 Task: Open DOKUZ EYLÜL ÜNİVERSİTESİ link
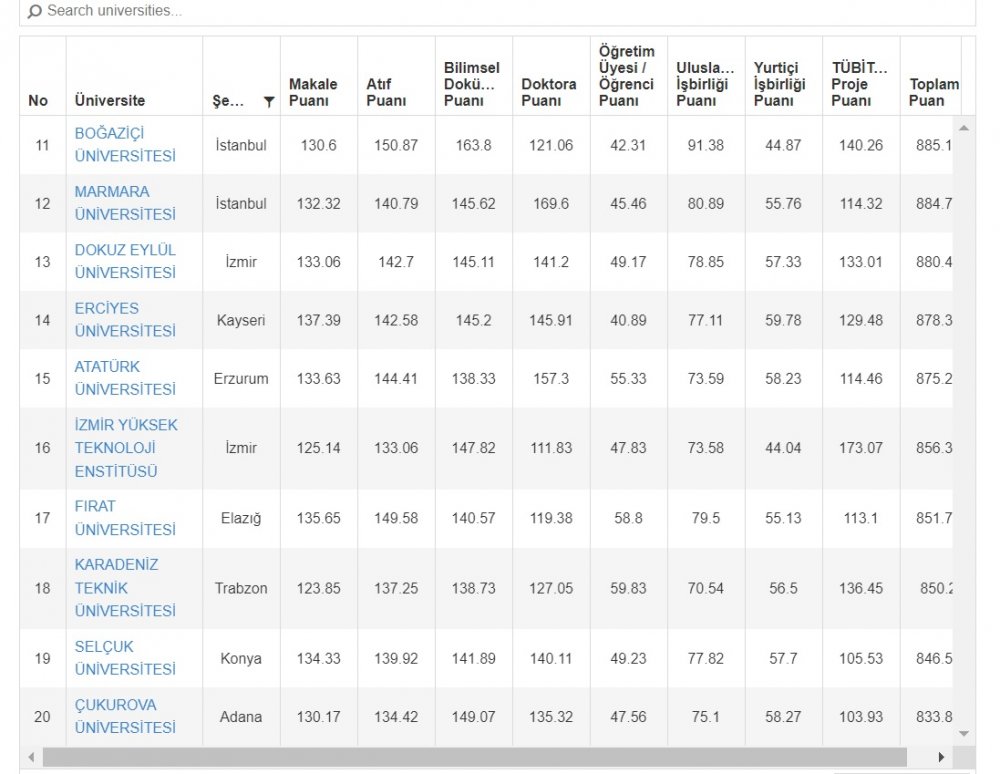pyautogui.click(x=125, y=261)
